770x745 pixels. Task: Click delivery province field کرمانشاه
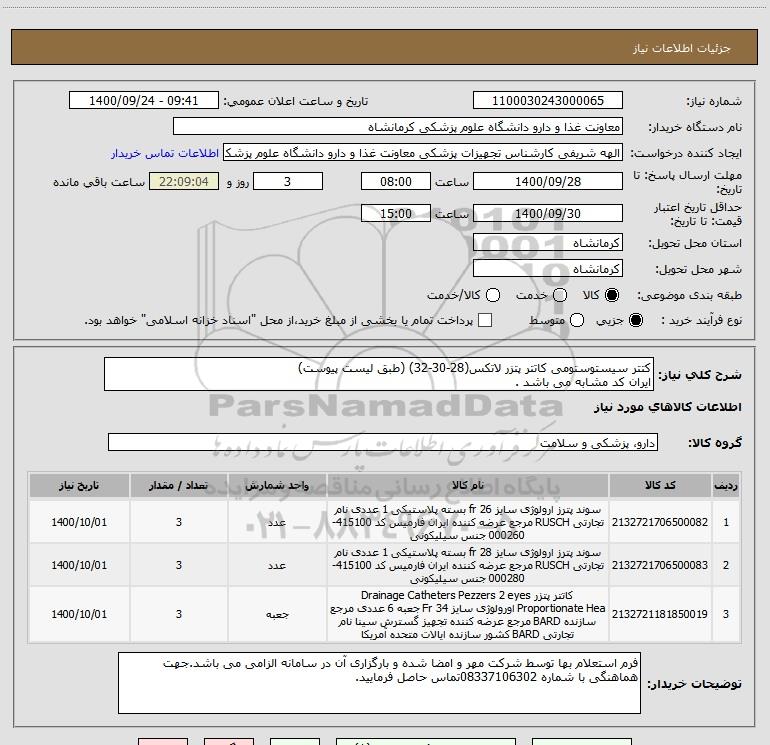[548, 243]
